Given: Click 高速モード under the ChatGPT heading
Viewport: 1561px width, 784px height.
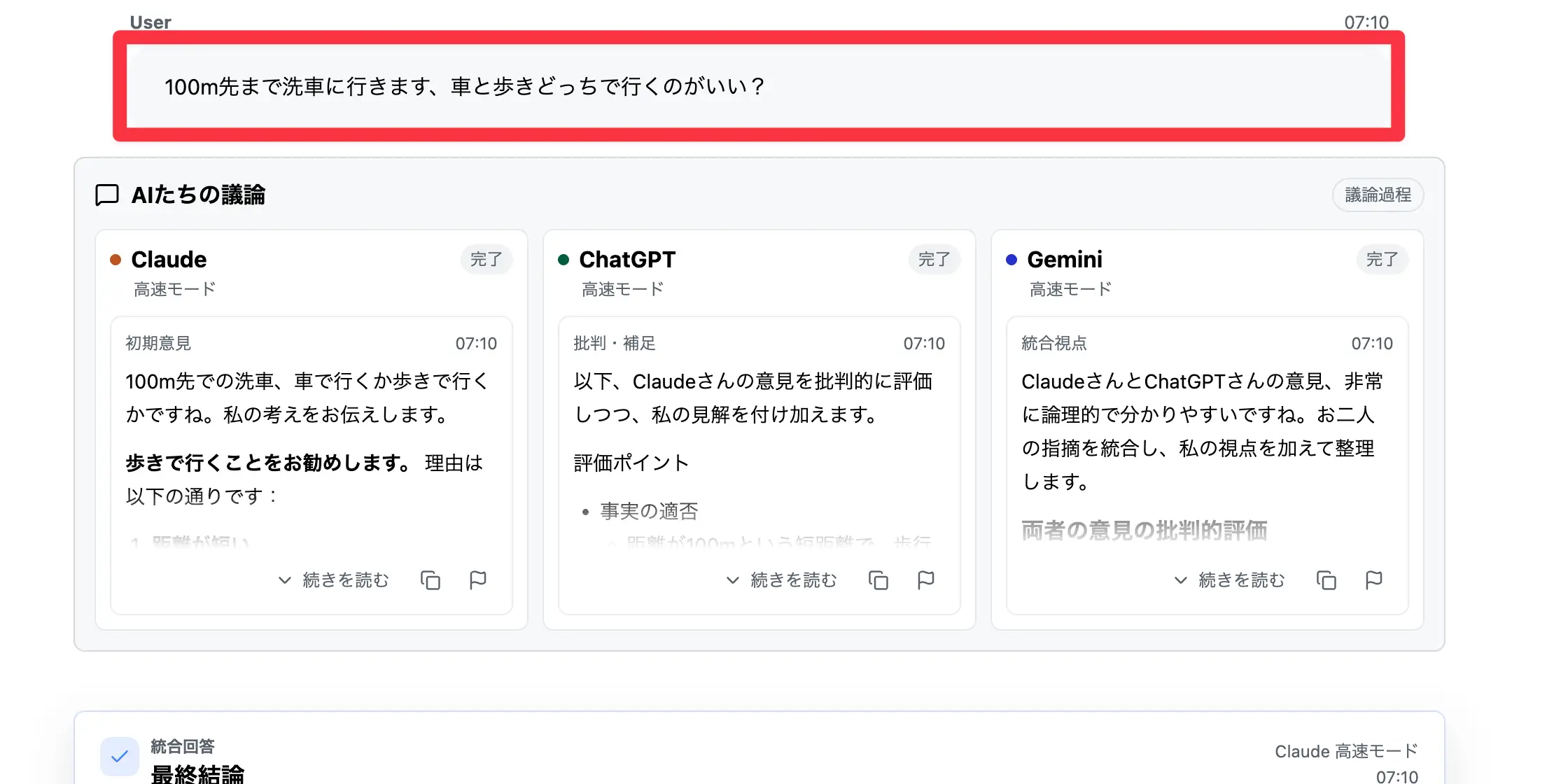Looking at the screenshot, I should (622, 289).
